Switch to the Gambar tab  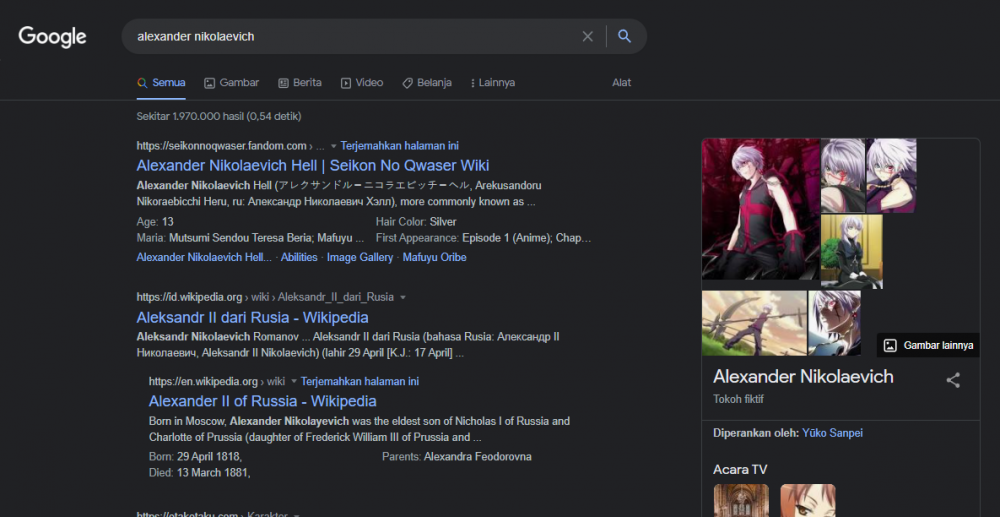232,83
